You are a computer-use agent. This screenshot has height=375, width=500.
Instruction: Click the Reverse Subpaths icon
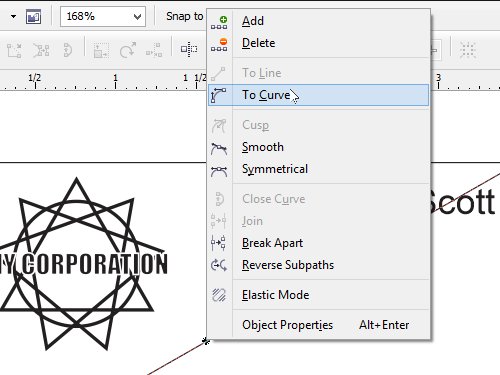[219, 265]
